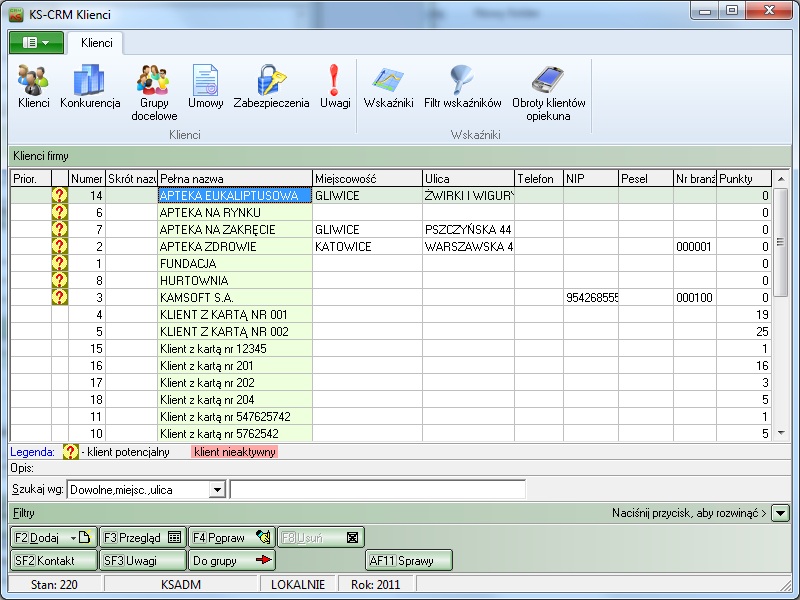Expand the Szukaj wg search criteria dropdown

[217, 490]
